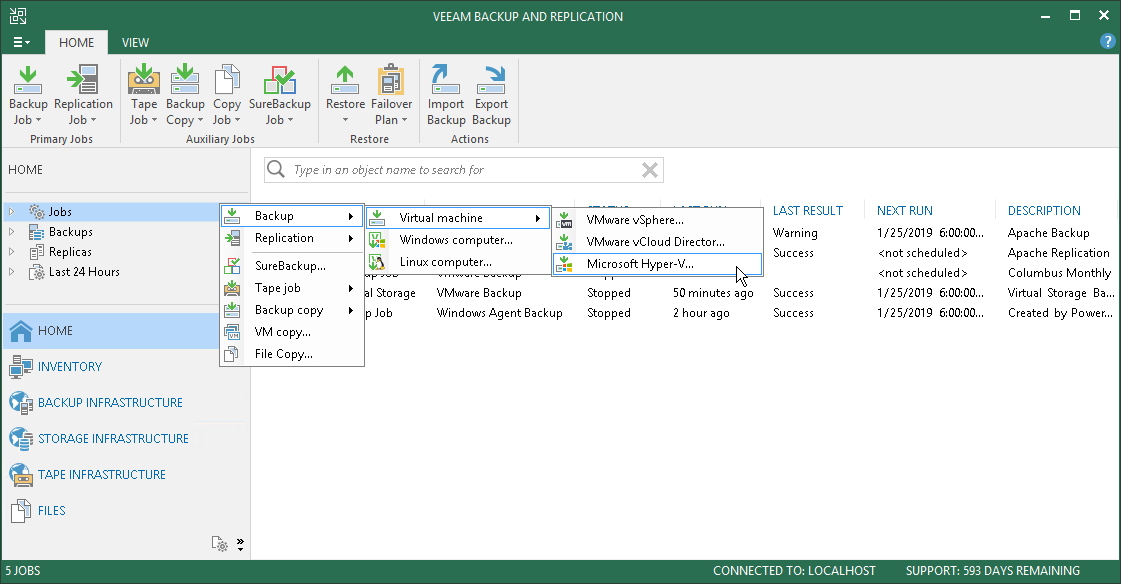Screen dimensions: 1121x584
Task: Open the Copy Job ribbon button
Action: point(227,95)
